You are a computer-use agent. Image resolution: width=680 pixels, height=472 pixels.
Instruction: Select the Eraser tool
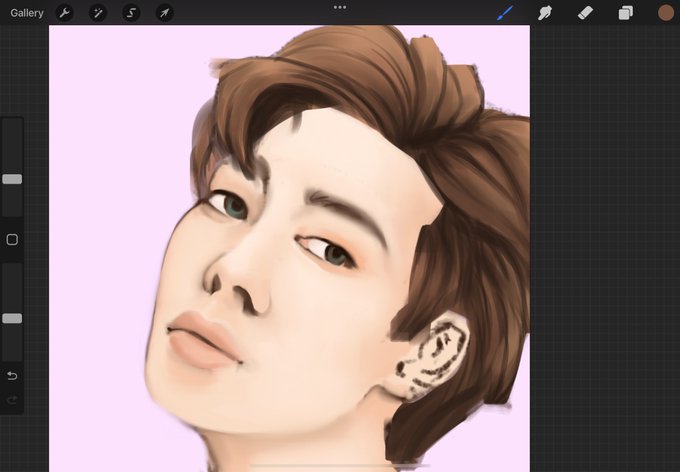pos(585,13)
